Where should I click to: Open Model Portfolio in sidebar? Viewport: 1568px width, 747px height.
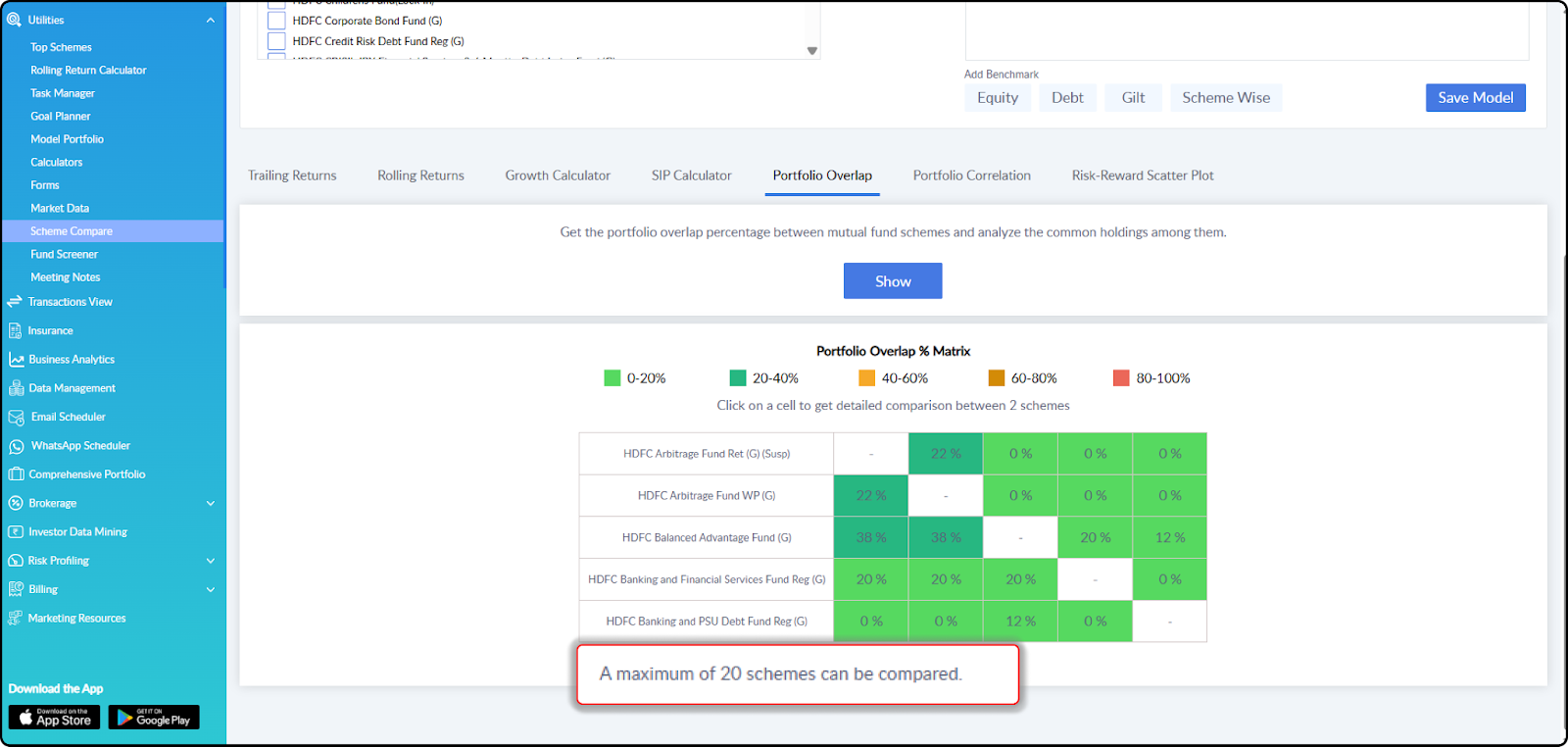(67, 139)
